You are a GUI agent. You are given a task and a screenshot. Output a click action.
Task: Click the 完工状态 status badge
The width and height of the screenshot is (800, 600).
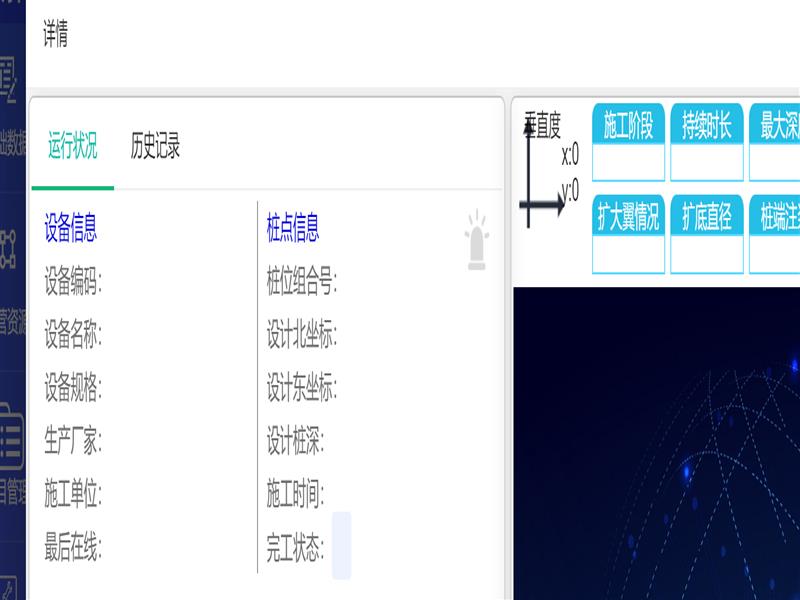(341, 546)
